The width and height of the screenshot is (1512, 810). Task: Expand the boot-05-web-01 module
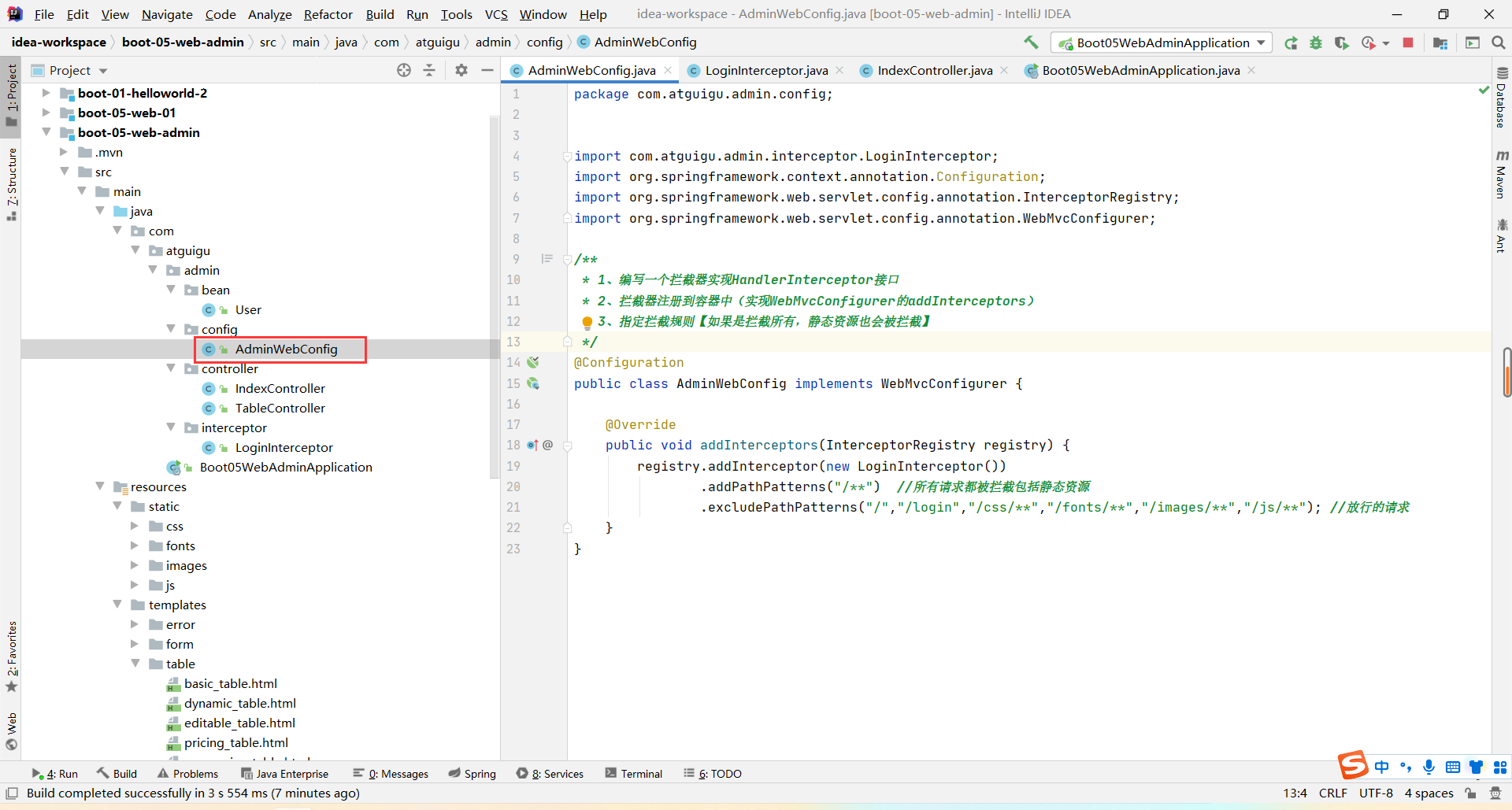click(46, 113)
